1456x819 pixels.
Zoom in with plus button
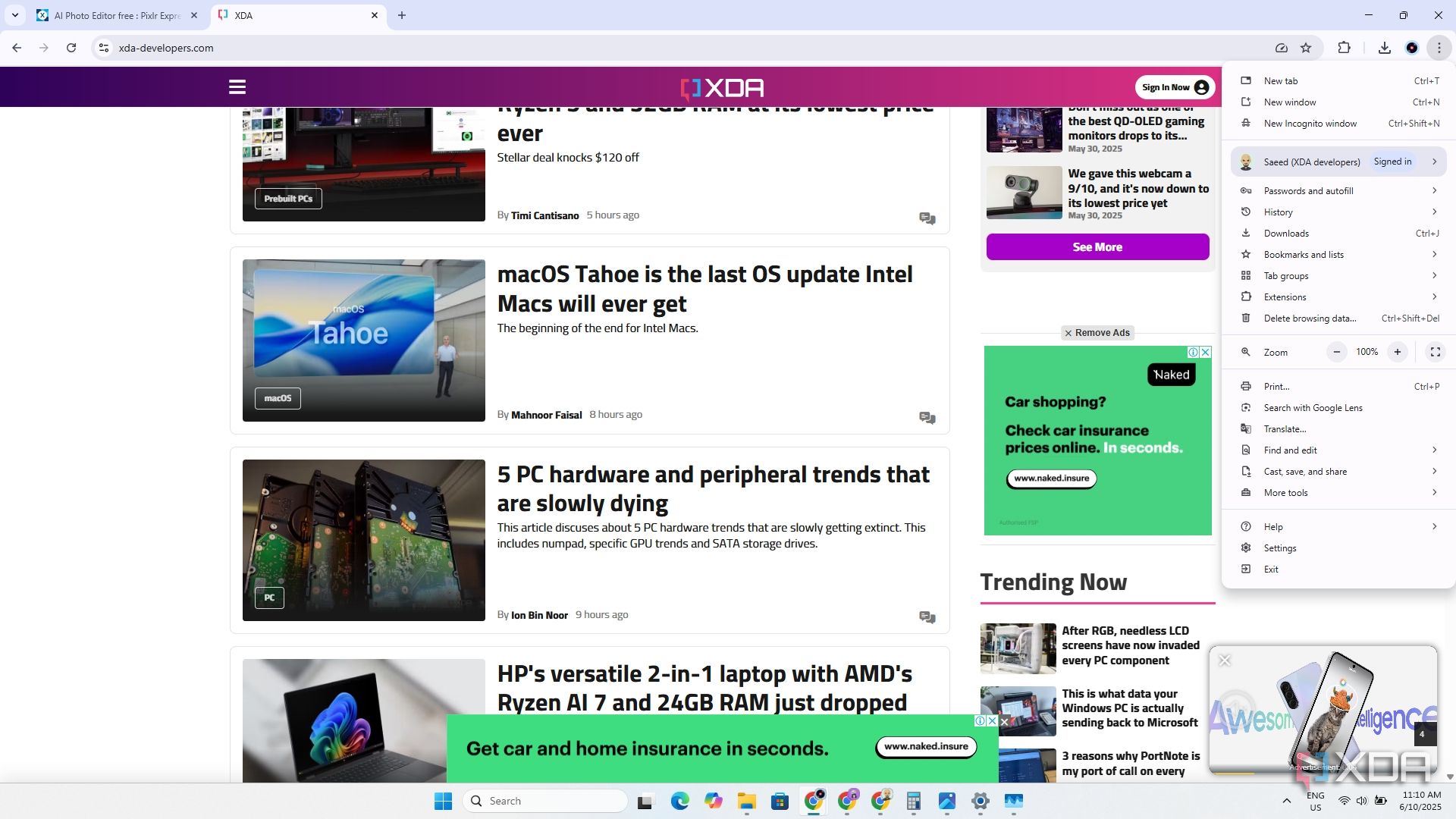tap(1397, 352)
